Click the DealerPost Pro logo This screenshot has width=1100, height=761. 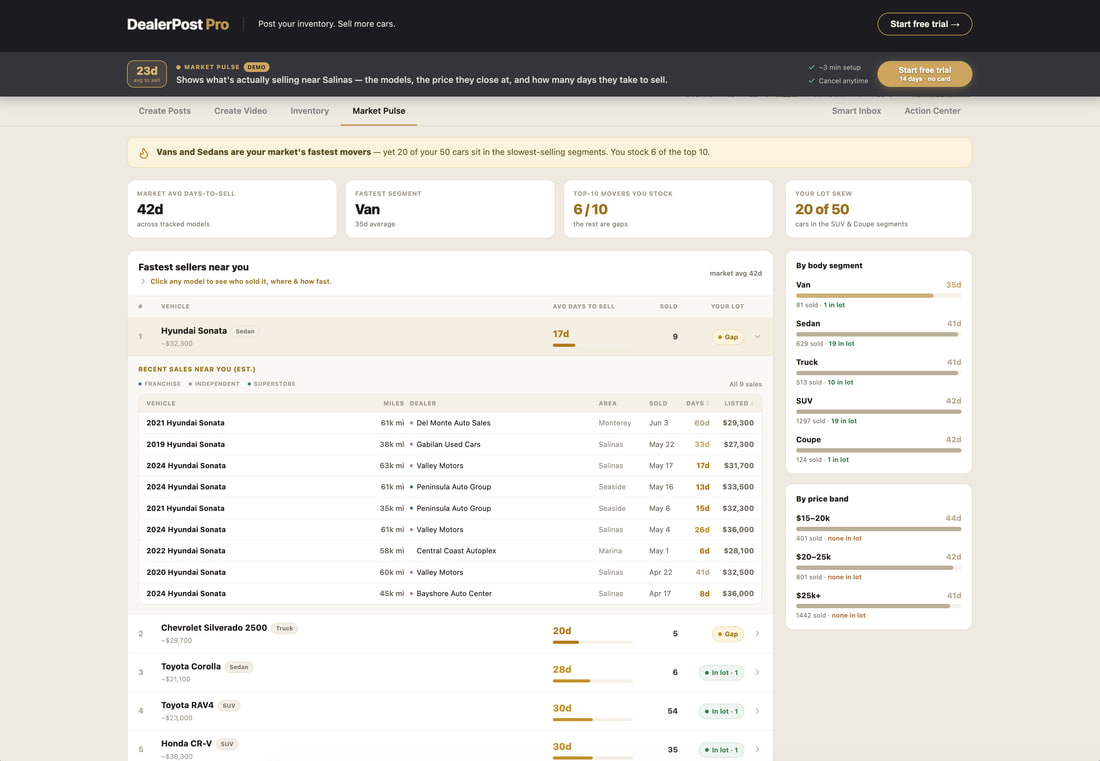[178, 24]
